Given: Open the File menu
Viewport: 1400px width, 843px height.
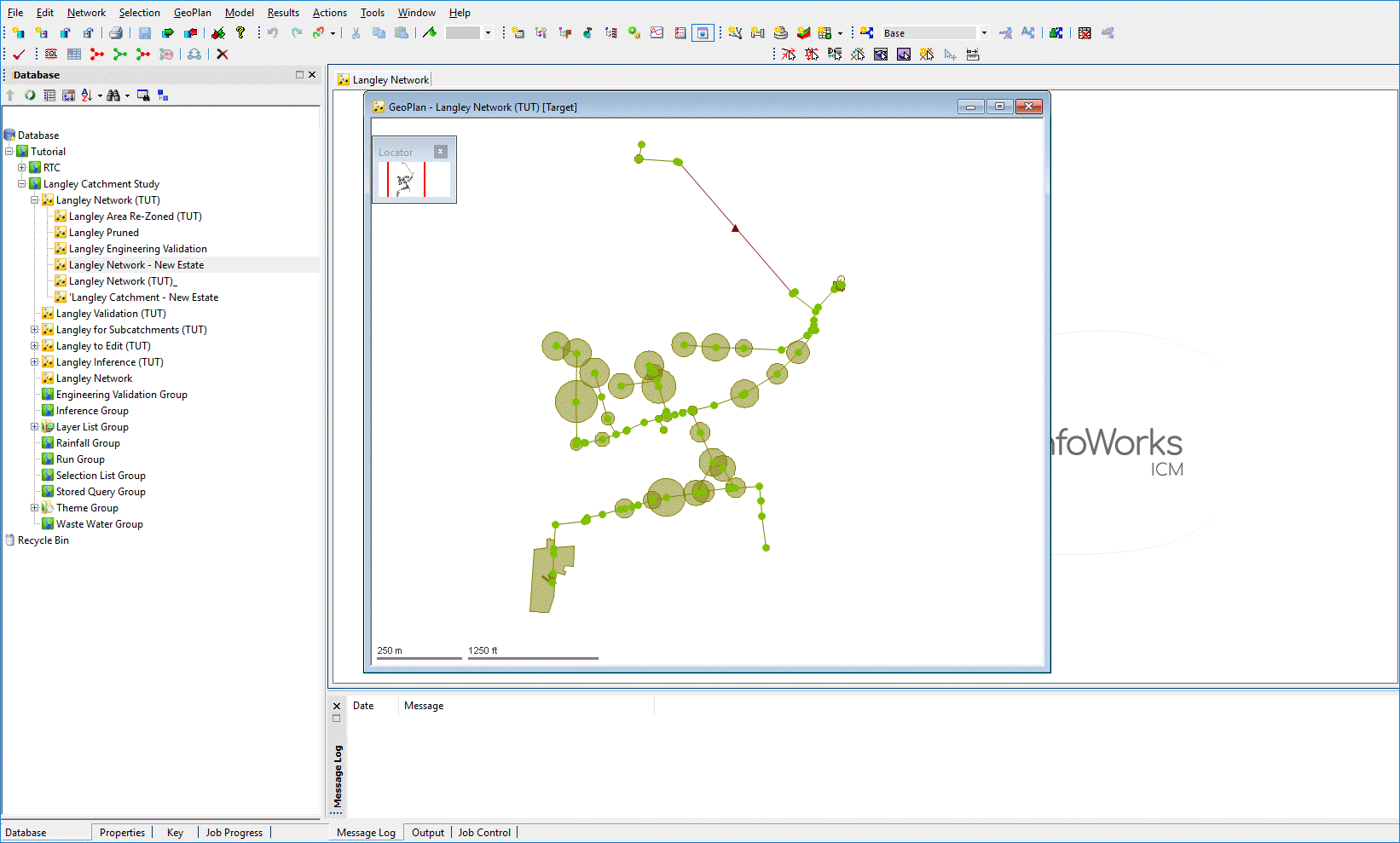Looking at the screenshot, I should [x=15, y=13].
